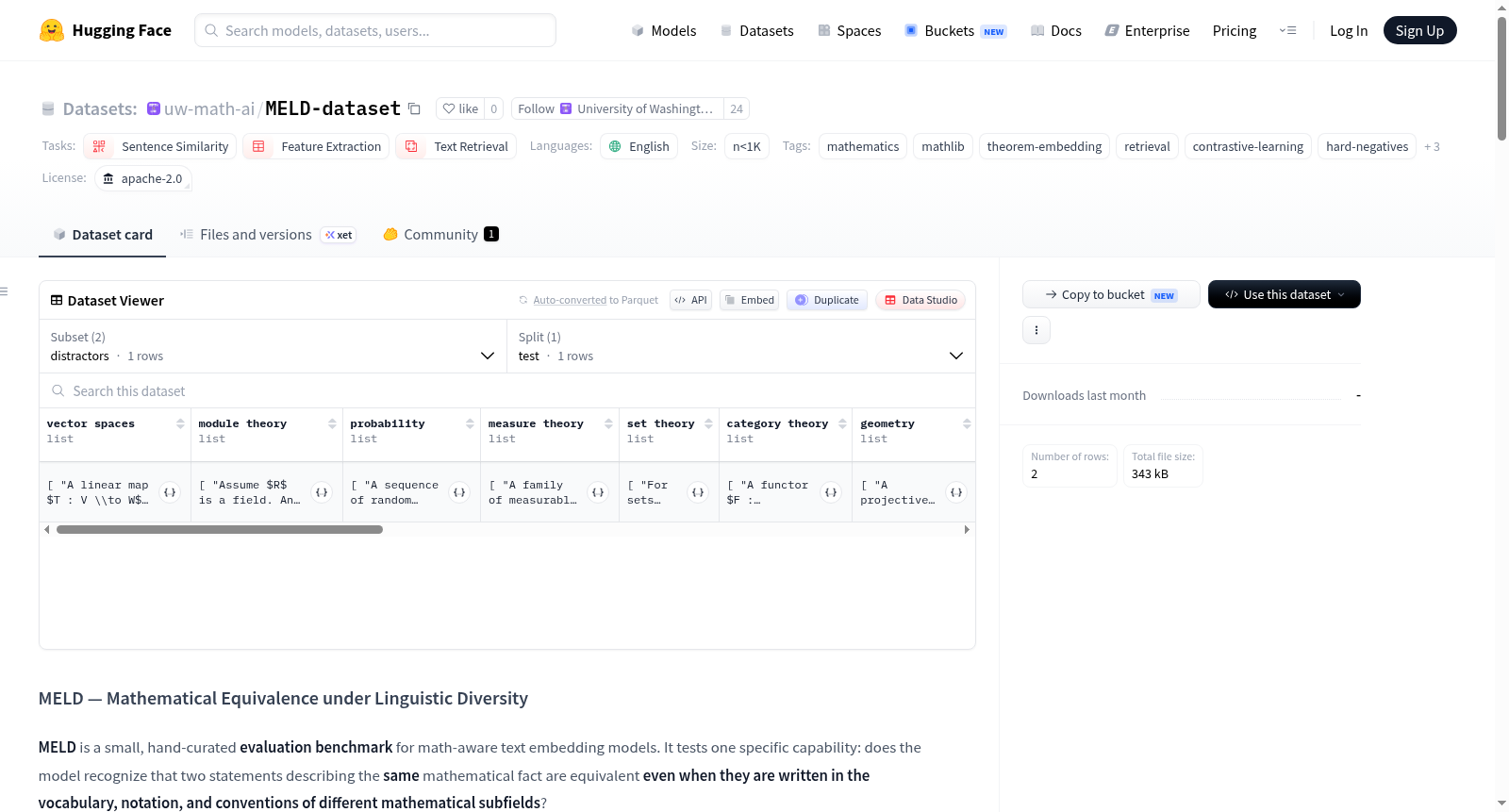Image resolution: width=1509 pixels, height=812 pixels.
Task: Click the Duplicate button
Action: pos(827,300)
